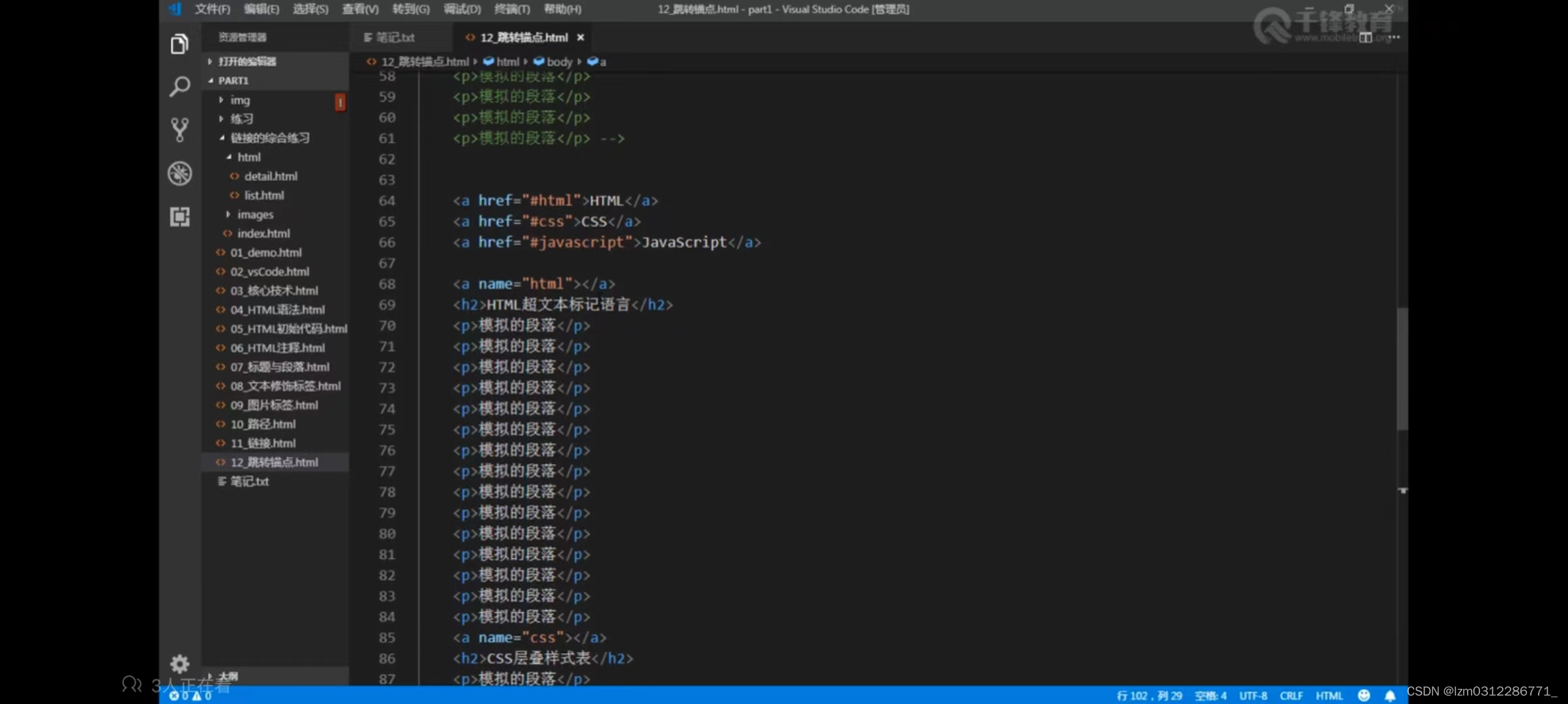Image resolution: width=1568 pixels, height=704 pixels.
Task: Click the a breadcrumb segment
Action: (x=597, y=62)
